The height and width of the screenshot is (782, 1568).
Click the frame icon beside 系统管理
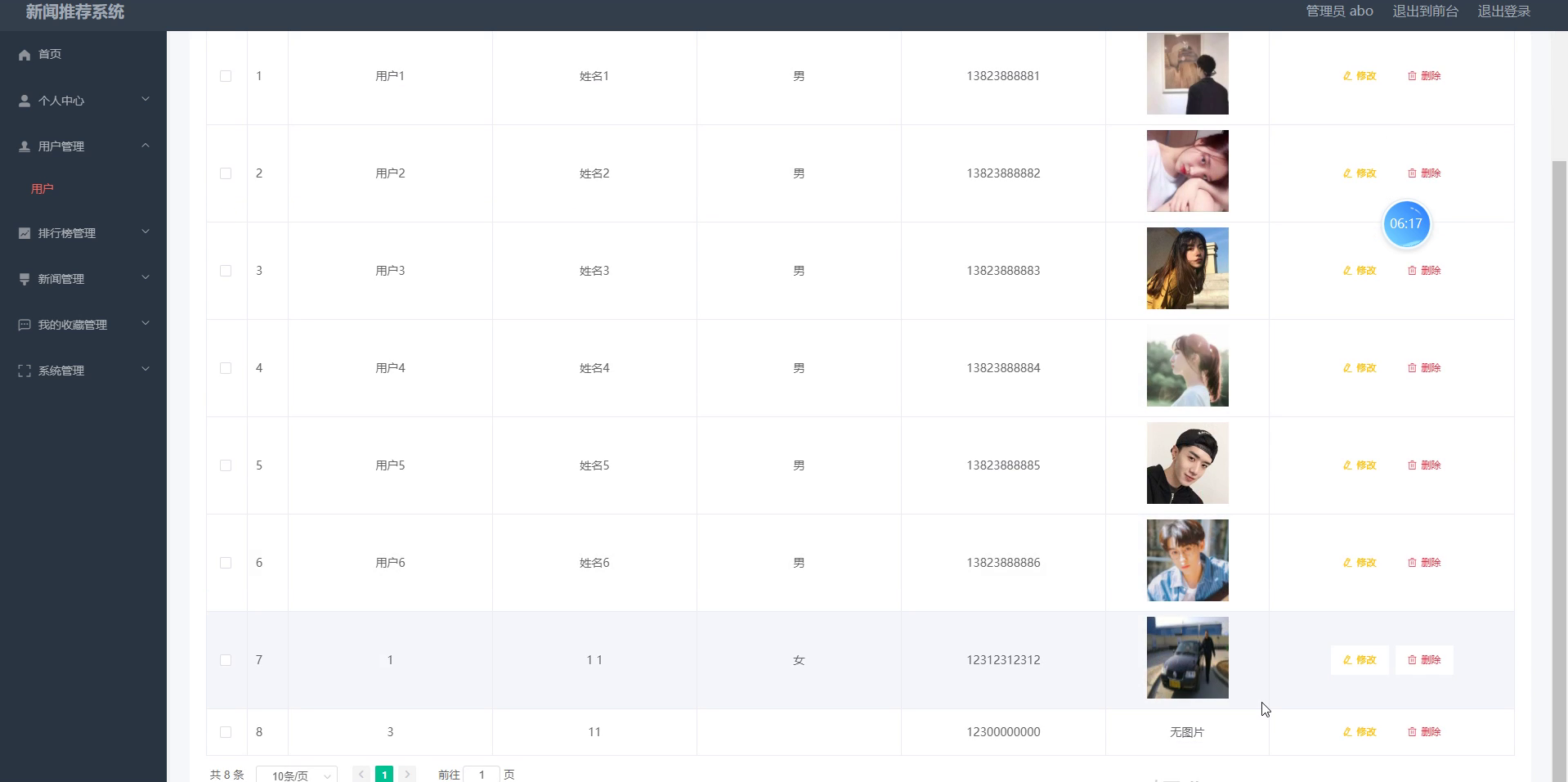[25, 371]
